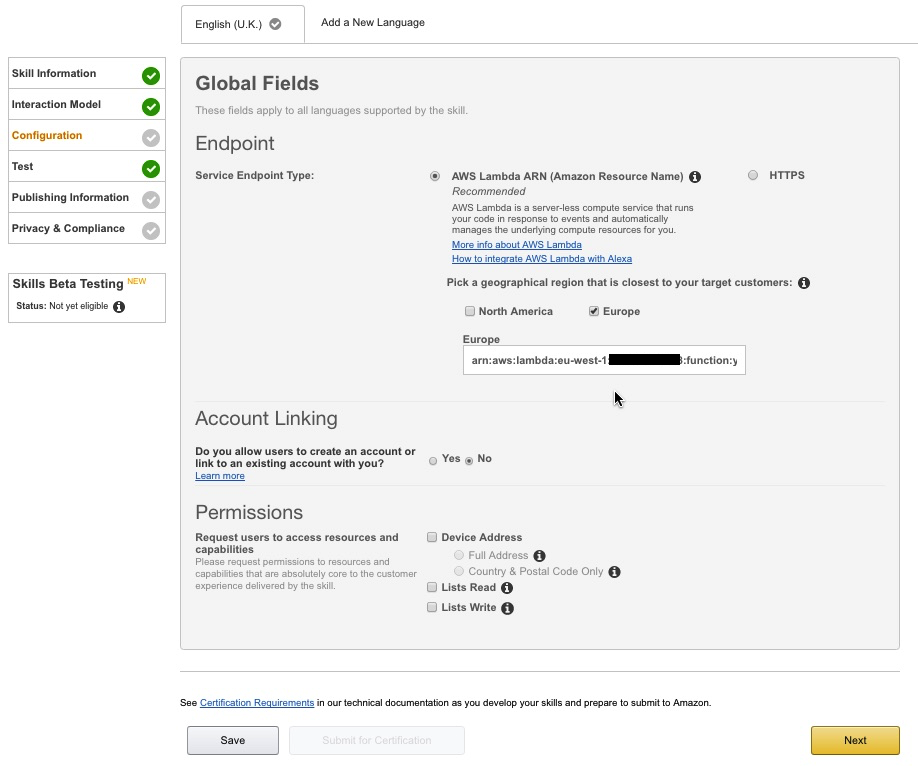The width and height of the screenshot is (918, 766).
Task: Select HTTPS endpoint type
Action: click(753, 175)
